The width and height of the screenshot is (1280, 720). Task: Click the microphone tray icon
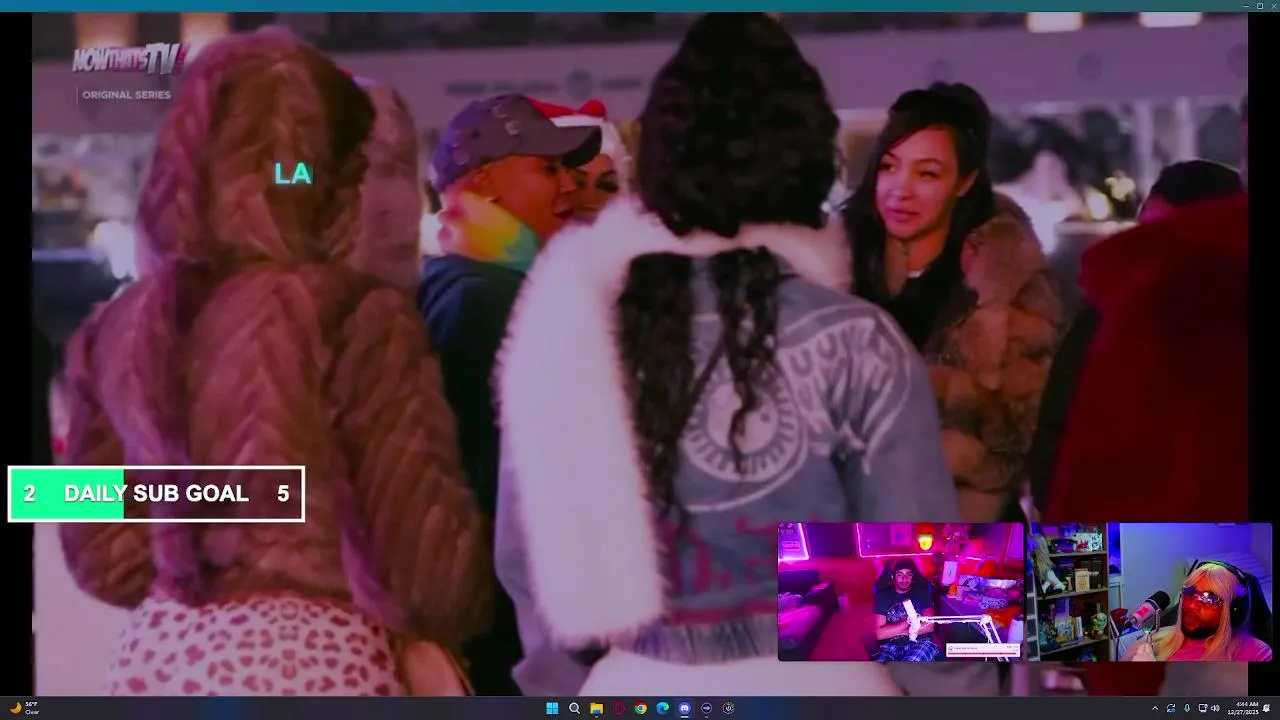pos(1187,708)
